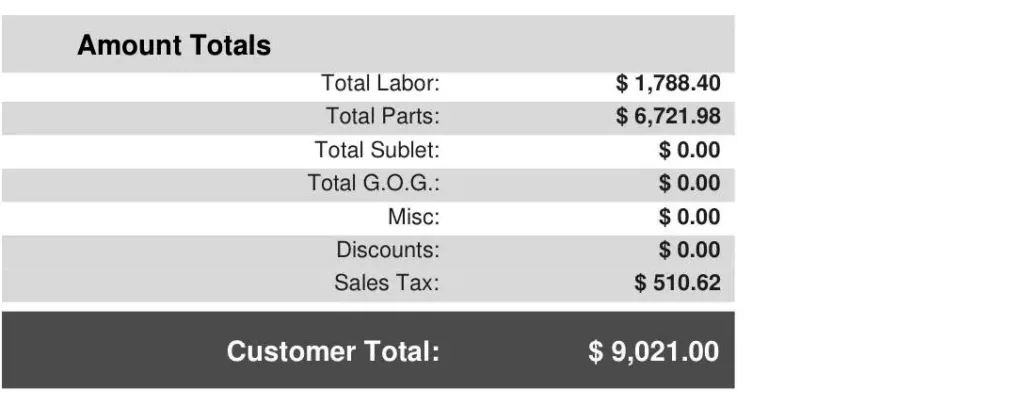The height and width of the screenshot is (406, 1024).
Task: Click the dollar sign beside Total Labor amount
Action: pos(622,84)
